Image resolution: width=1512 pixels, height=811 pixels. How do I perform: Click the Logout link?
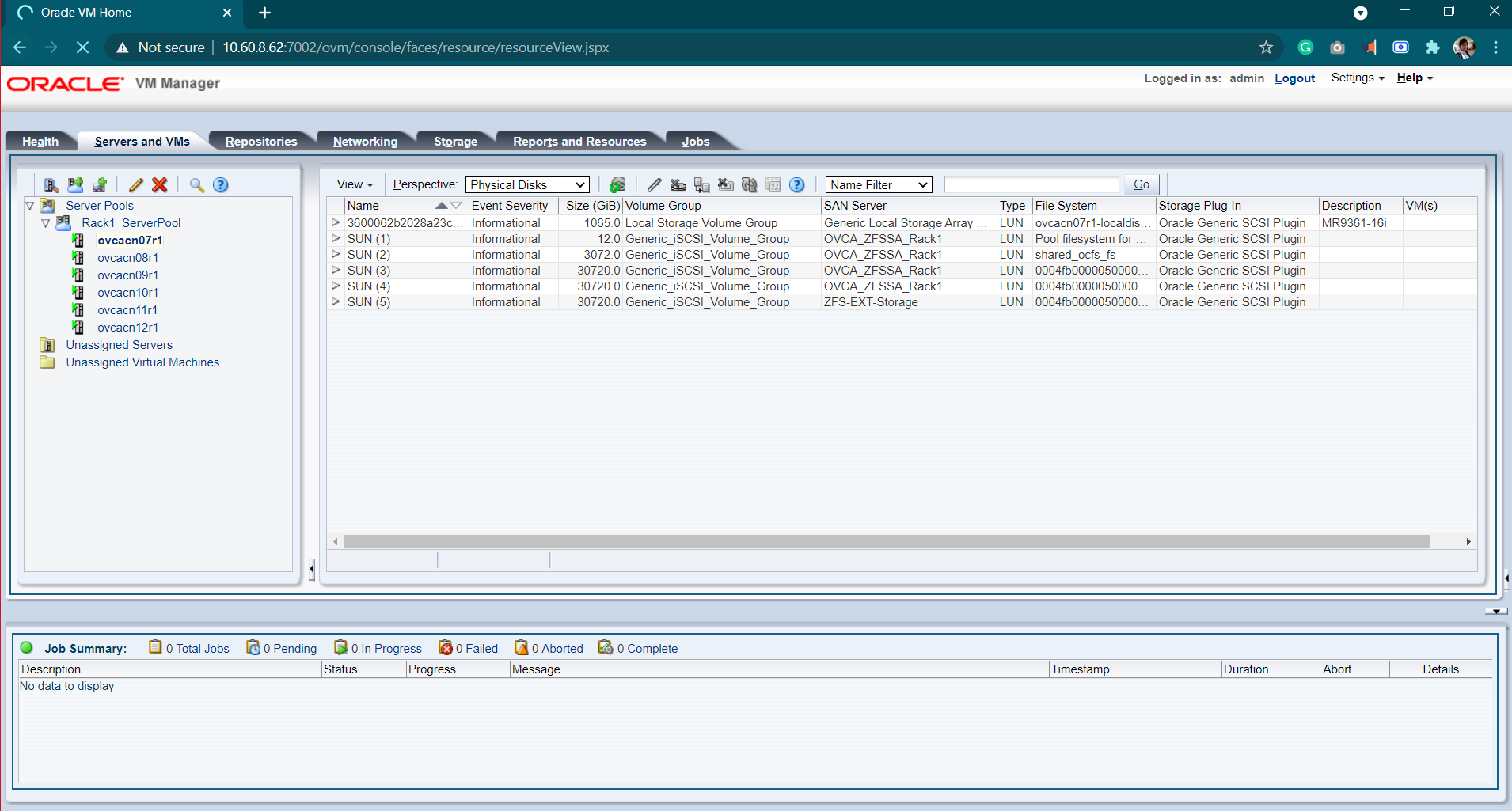(x=1294, y=78)
